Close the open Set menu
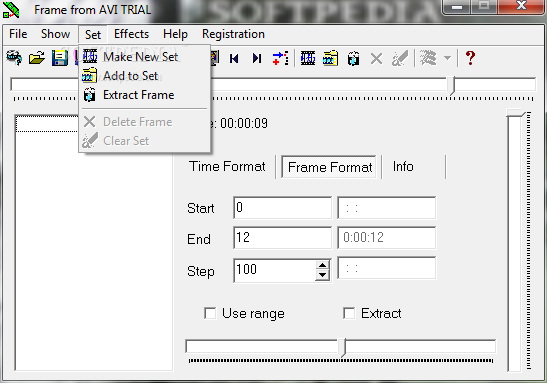The height and width of the screenshot is (383, 547). coord(93,35)
